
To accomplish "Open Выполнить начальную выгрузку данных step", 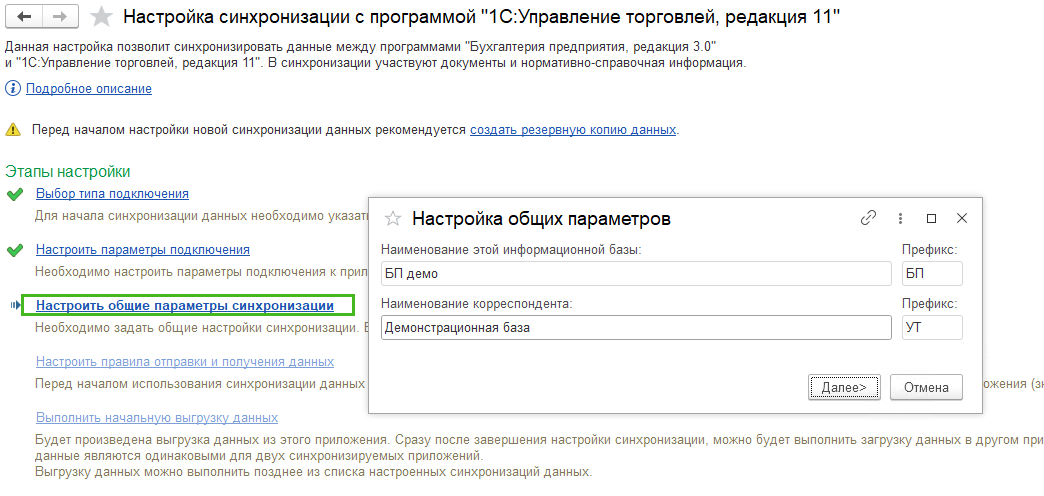I will point(157,417).
